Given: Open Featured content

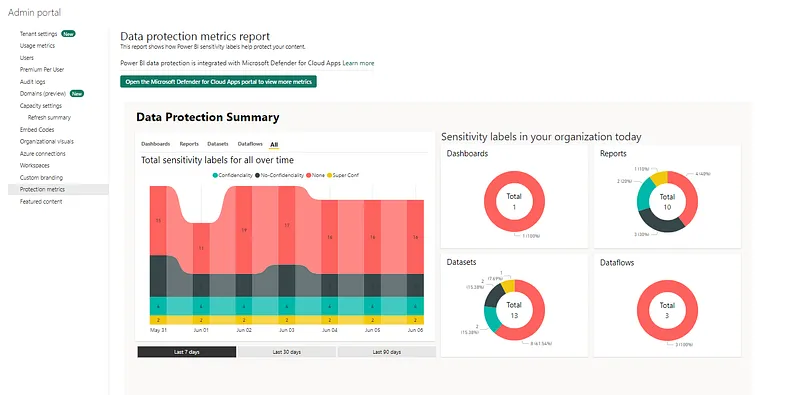Looking at the screenshot, I should [x=41, y=202].
